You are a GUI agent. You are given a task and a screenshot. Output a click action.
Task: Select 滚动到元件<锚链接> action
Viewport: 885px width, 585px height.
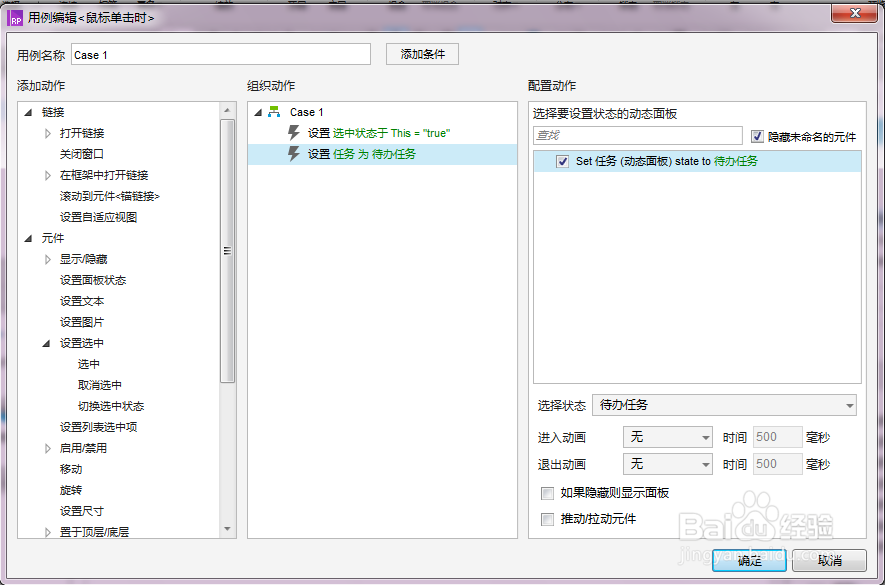[110, 197]
